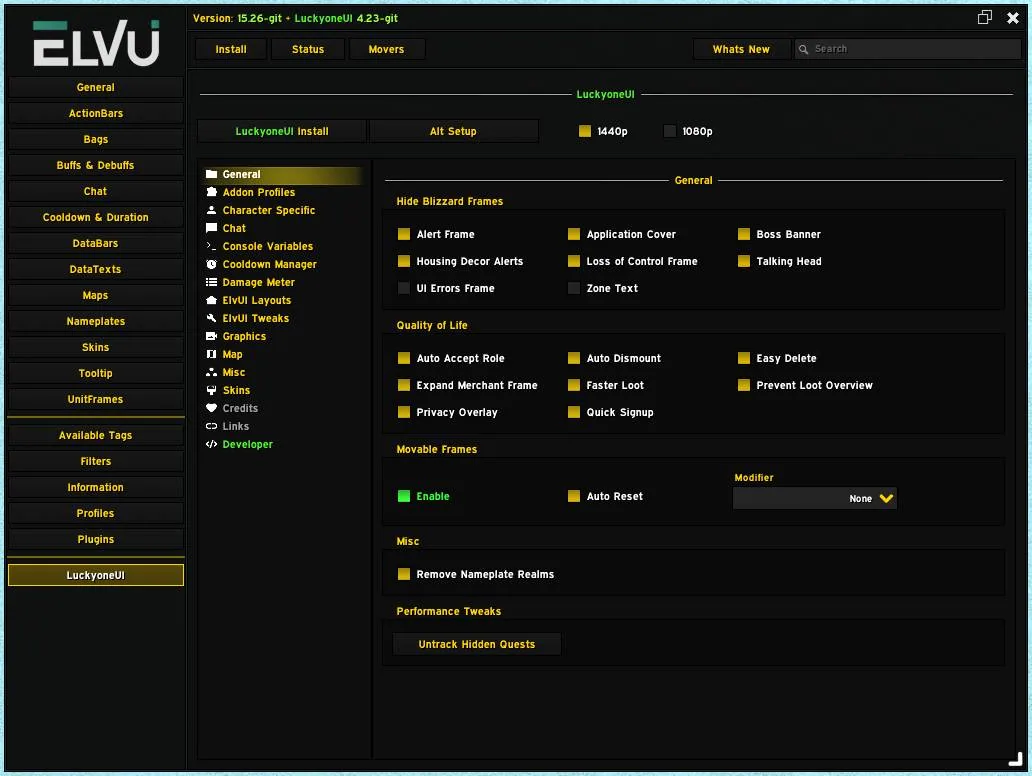This screenshot has width=1032, height=776.
Task: Click the Links chain icon
Action: (211, 426)
